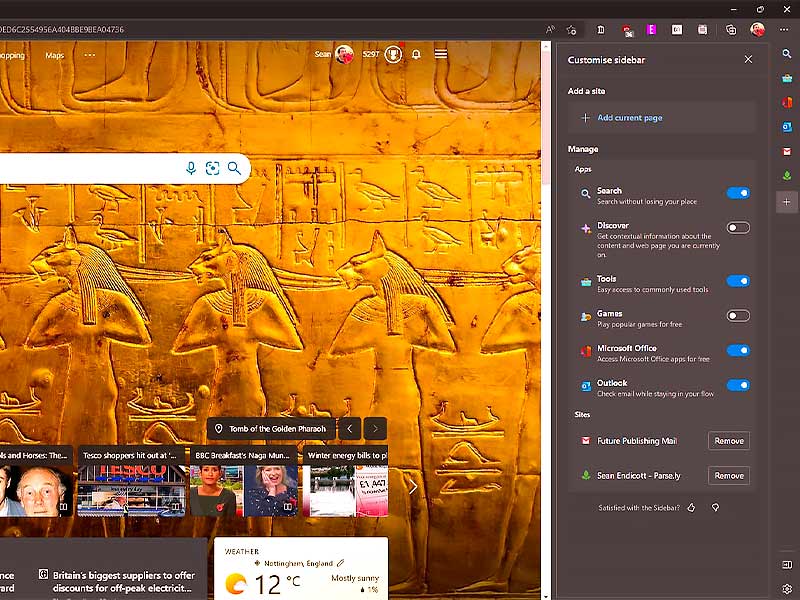
Task: Advance the news carousel with right chevron
Action: click(x=413, y=487)
